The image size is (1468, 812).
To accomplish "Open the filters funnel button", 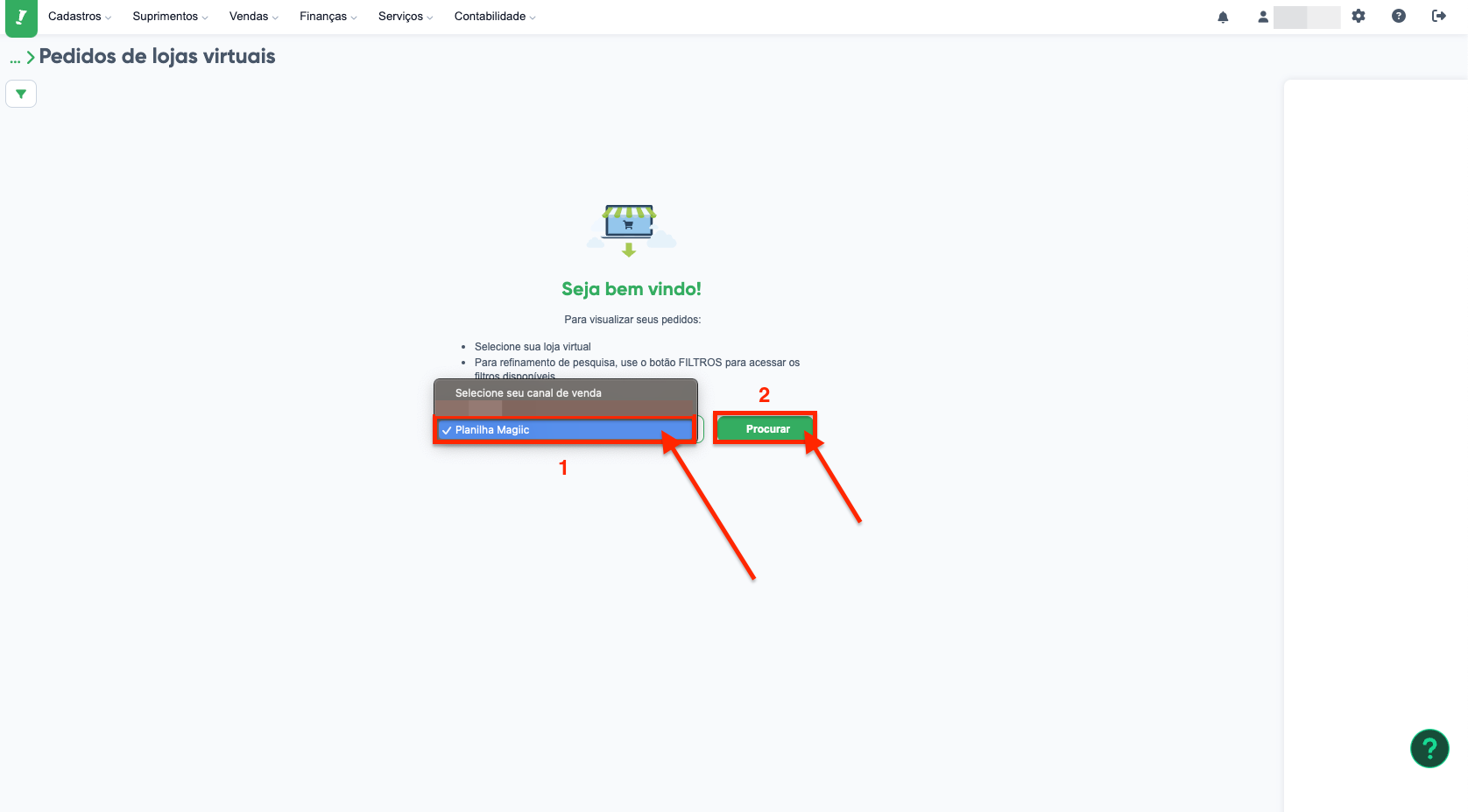I will (x=21, y=94).
